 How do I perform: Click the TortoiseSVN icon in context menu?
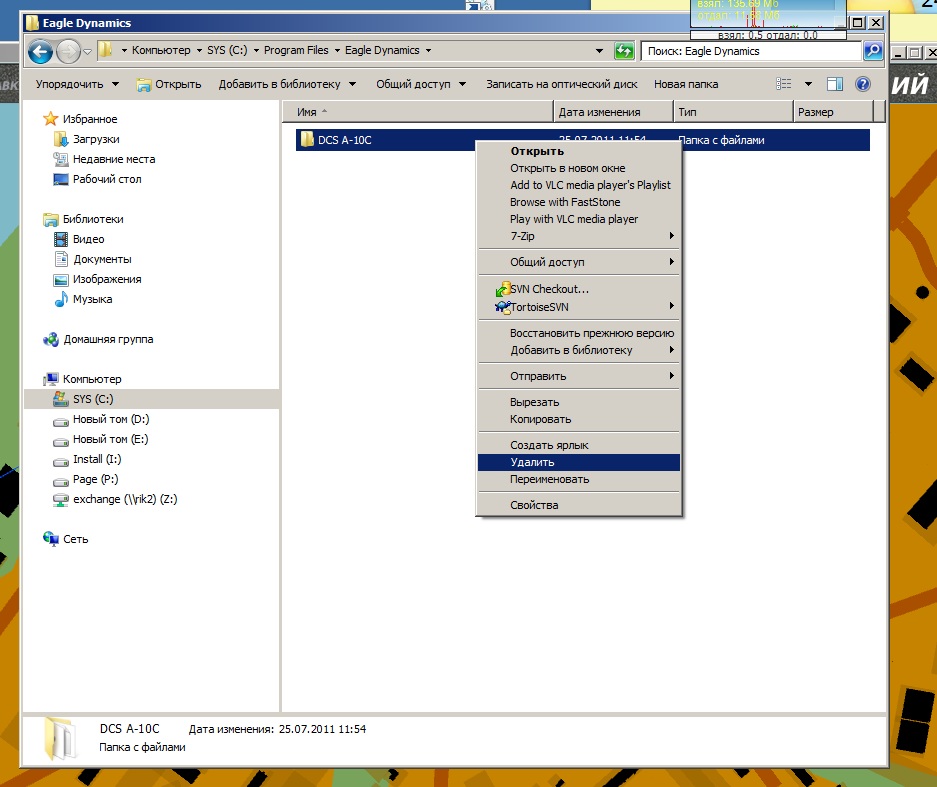(503, 307)
